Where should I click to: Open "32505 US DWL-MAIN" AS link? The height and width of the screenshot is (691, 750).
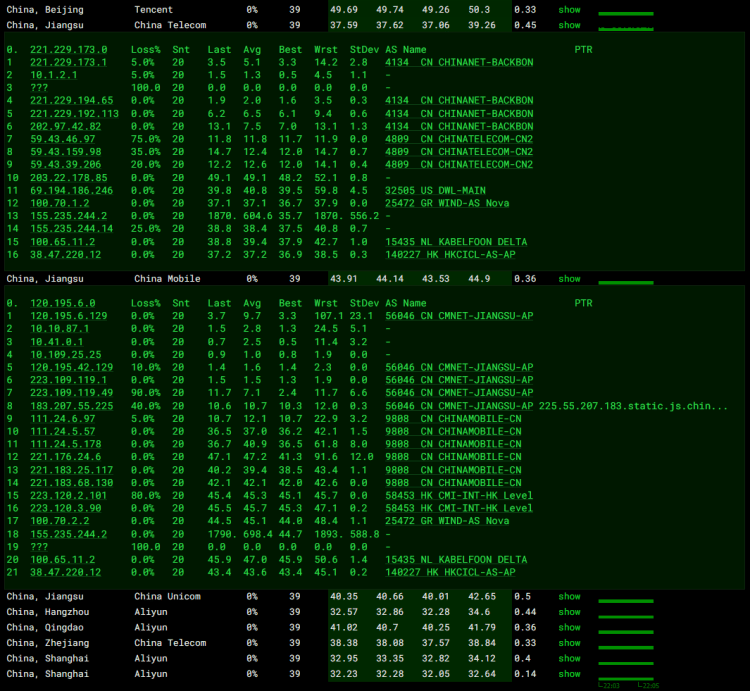(x=435, y=190)
